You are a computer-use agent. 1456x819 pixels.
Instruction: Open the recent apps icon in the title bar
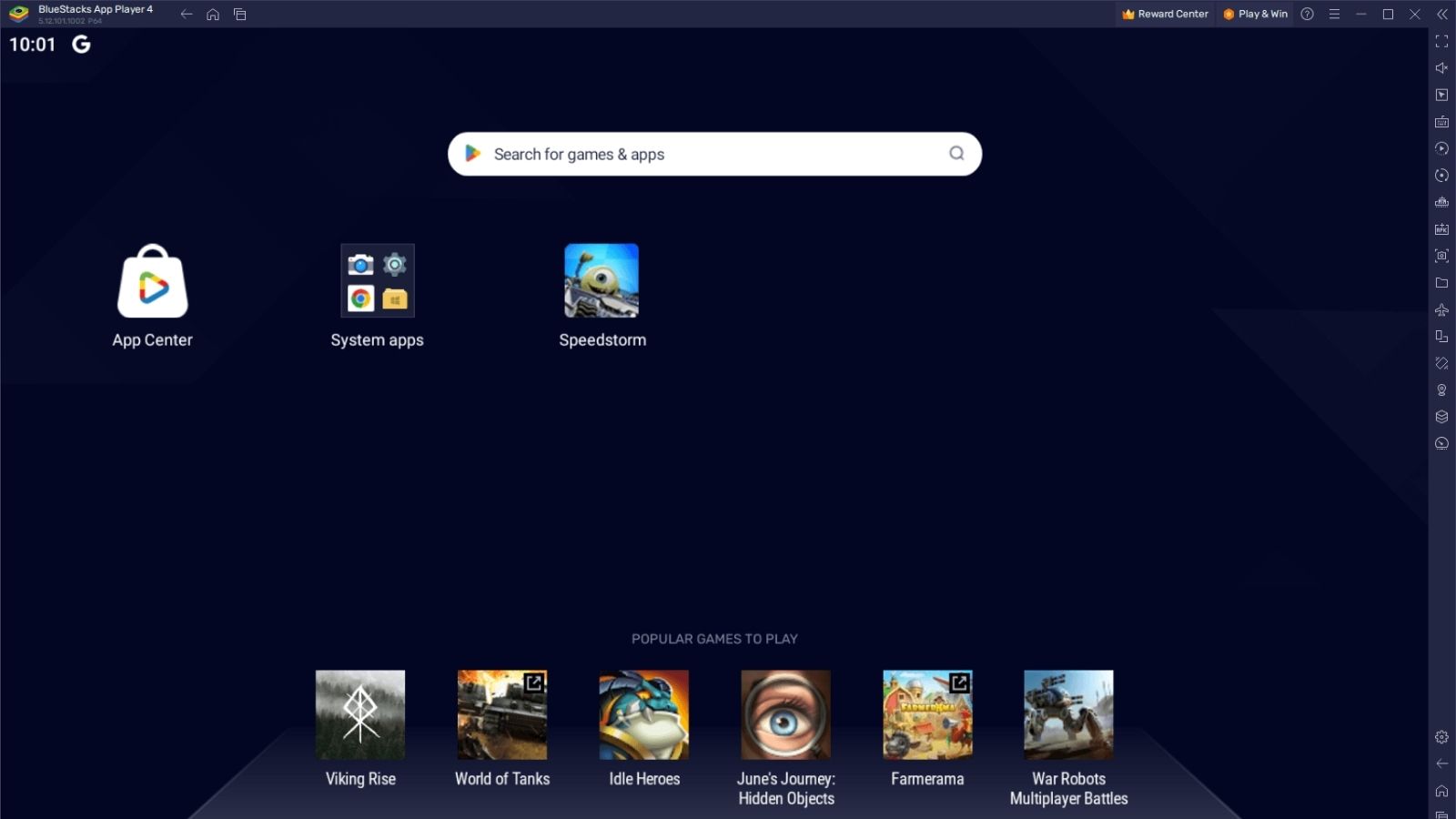tap(240, 14)
